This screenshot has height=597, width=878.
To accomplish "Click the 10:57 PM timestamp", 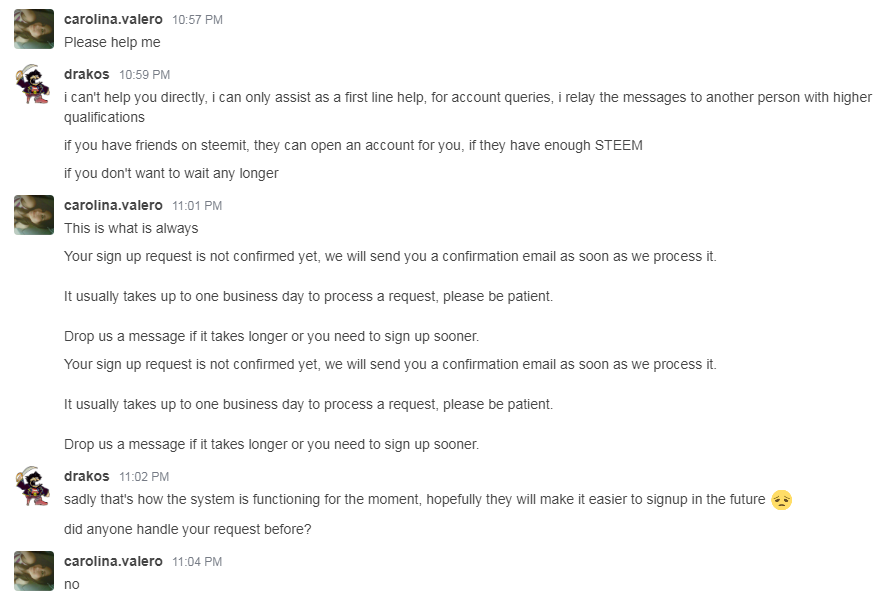I will (x=197, y=20).
